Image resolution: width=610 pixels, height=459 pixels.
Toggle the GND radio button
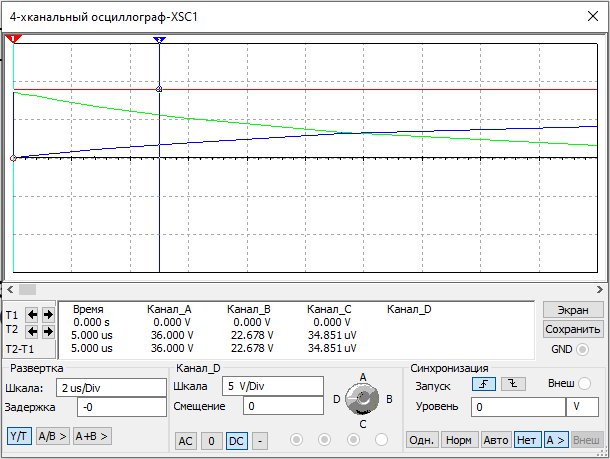582,349
